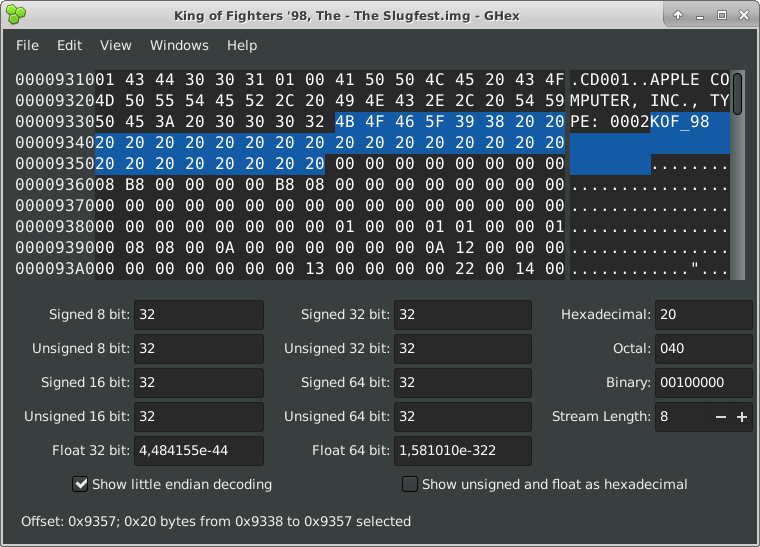Click offset label 00009360
The height and width of the screenshot is (547, 760).
[55, 185]
